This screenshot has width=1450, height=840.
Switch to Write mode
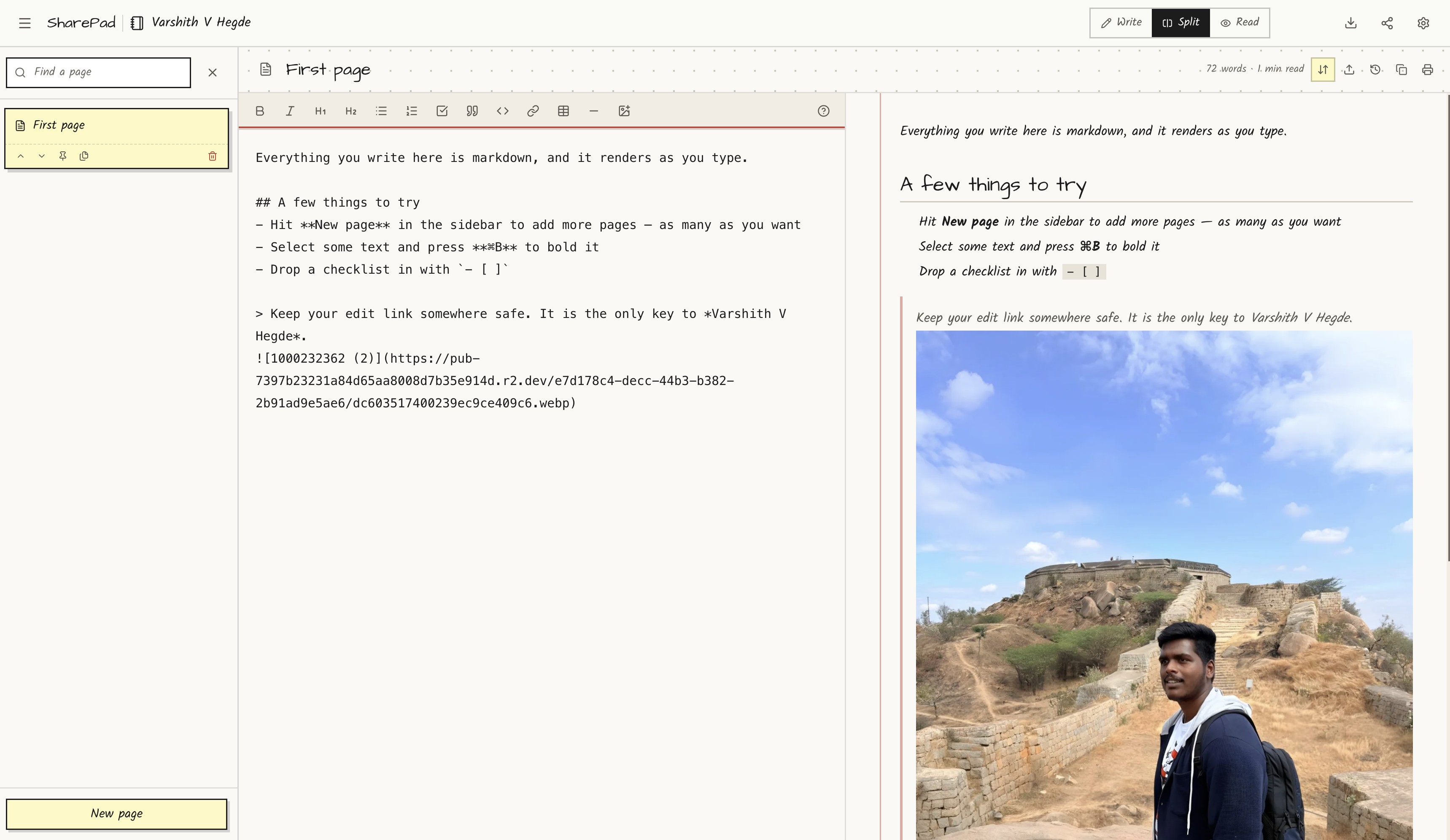(x=1121, y=22)
